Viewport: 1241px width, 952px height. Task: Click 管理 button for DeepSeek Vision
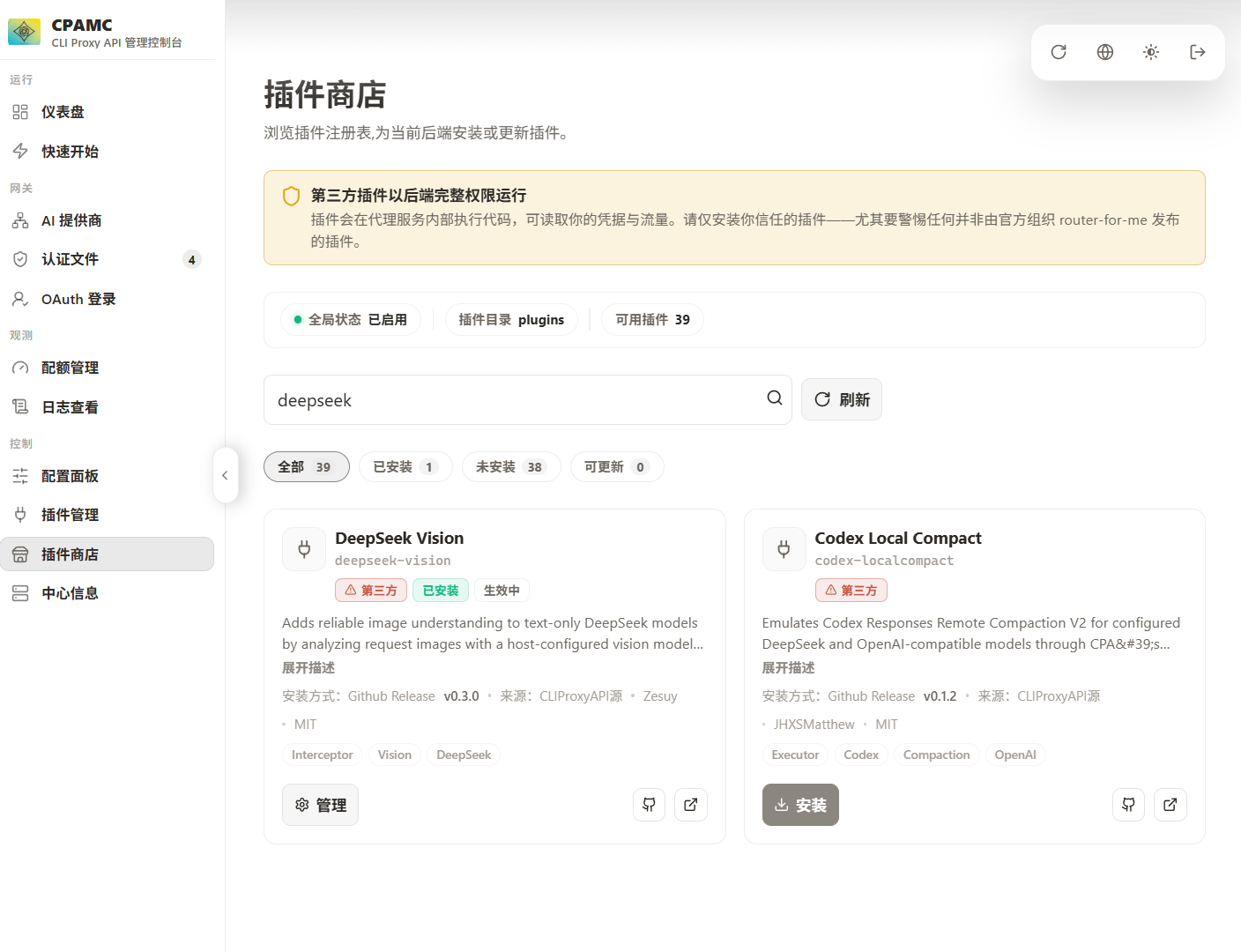click(x=320, y=805)
